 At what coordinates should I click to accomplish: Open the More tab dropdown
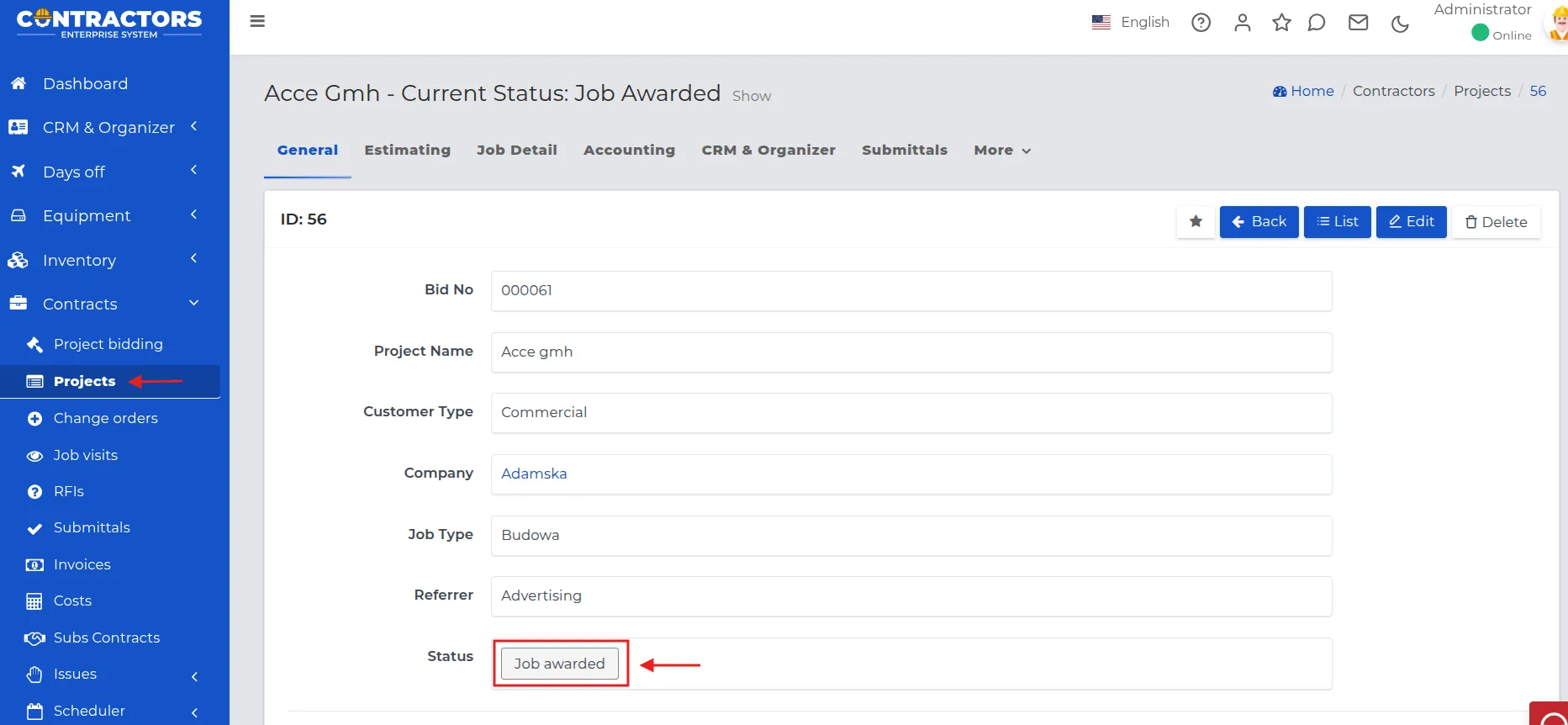1002,151
